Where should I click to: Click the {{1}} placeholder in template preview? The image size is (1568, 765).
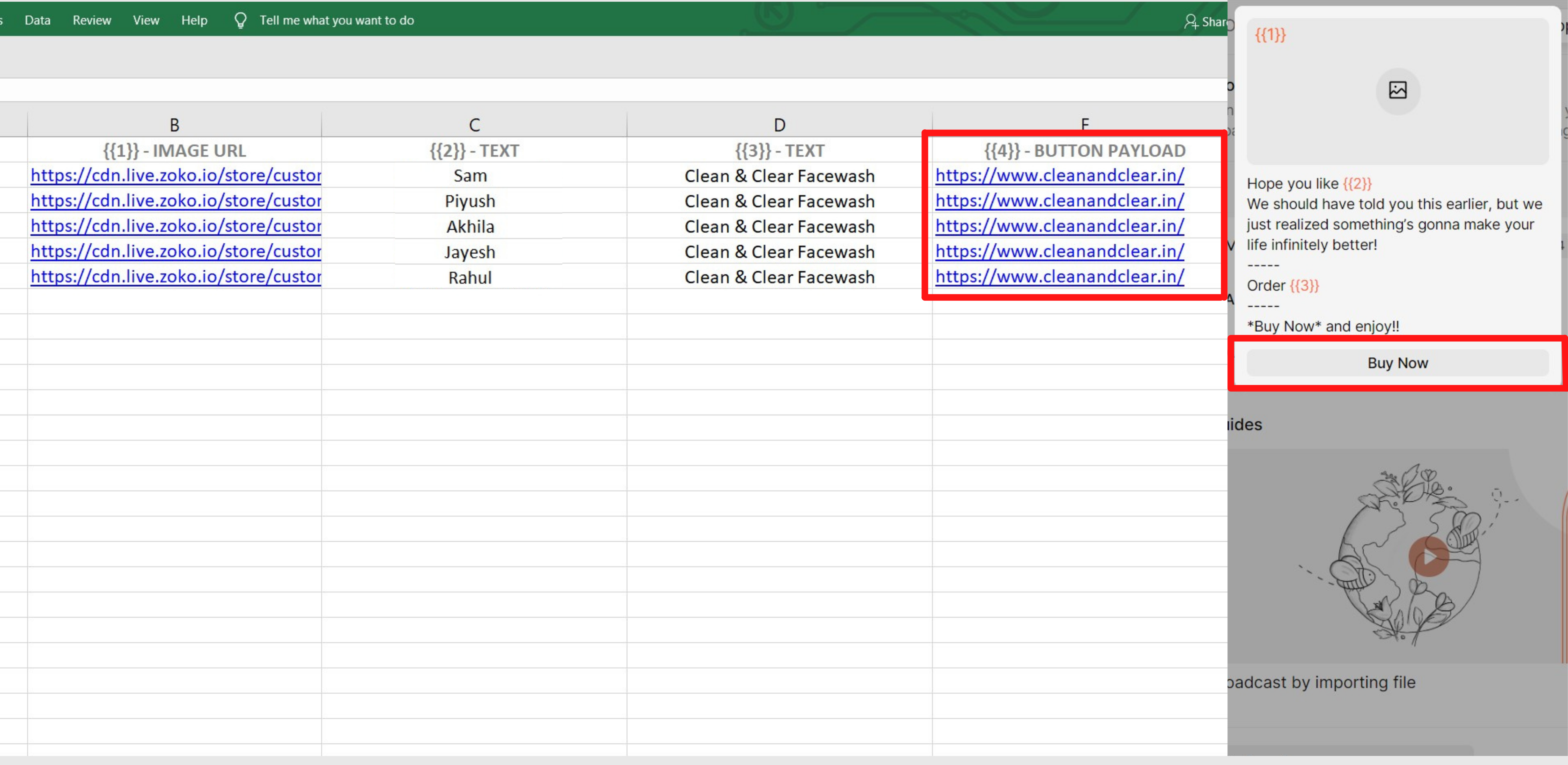[1270, 35]
